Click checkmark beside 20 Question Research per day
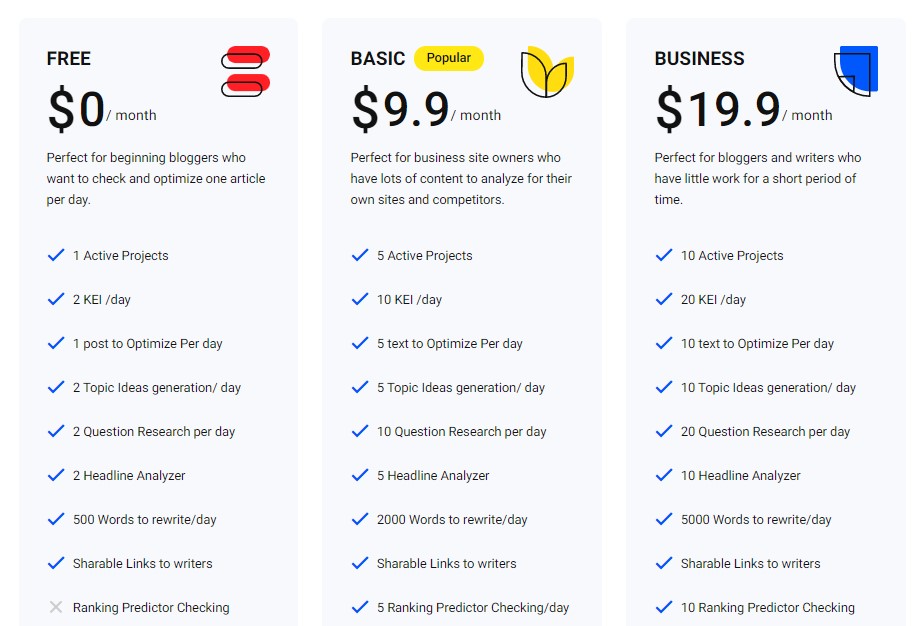 pos(664,431)
